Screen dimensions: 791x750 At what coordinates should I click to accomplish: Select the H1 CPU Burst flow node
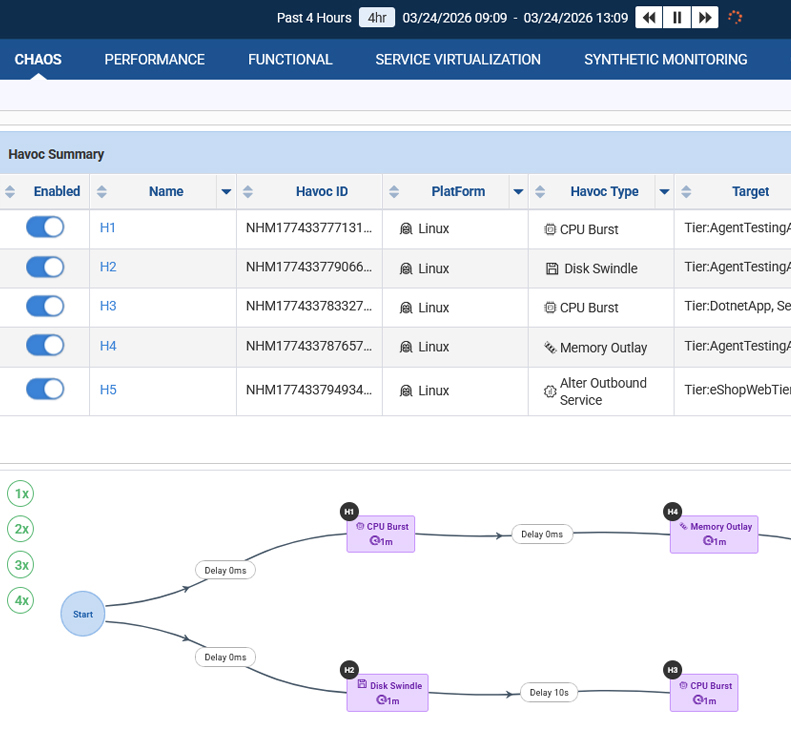click(381, 534)
